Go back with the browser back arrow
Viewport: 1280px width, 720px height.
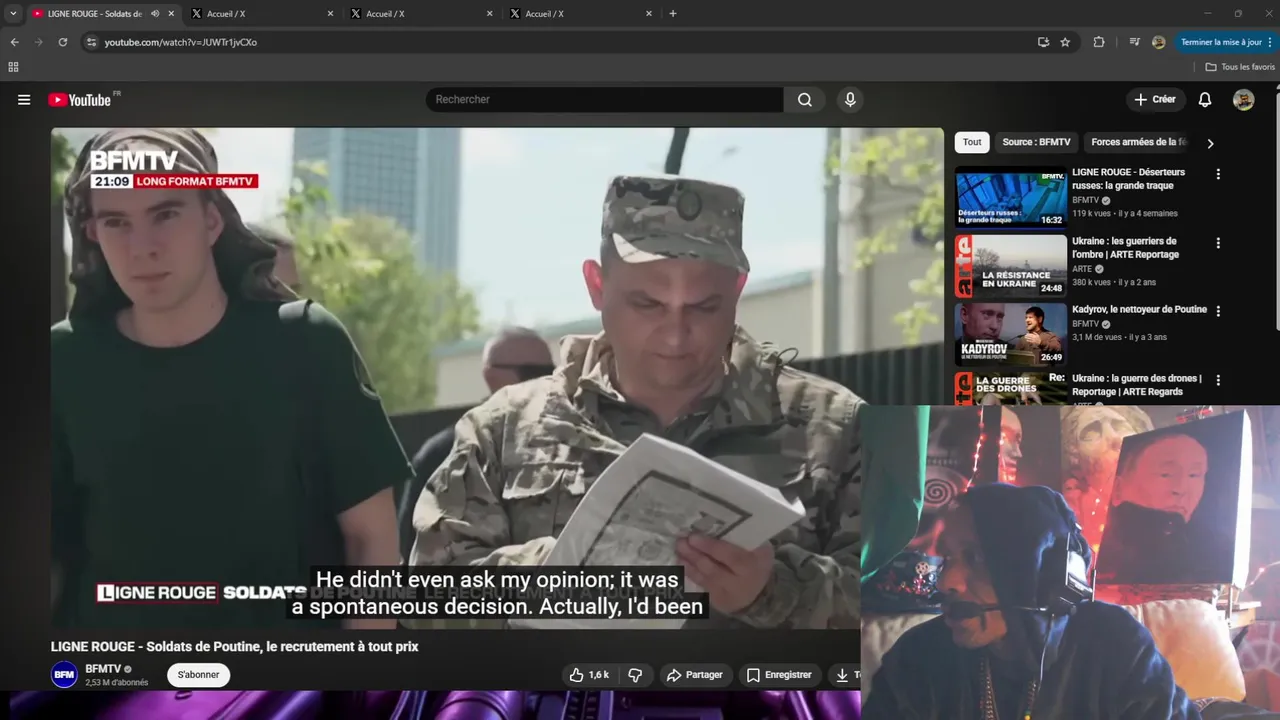(x=14, y=42)
